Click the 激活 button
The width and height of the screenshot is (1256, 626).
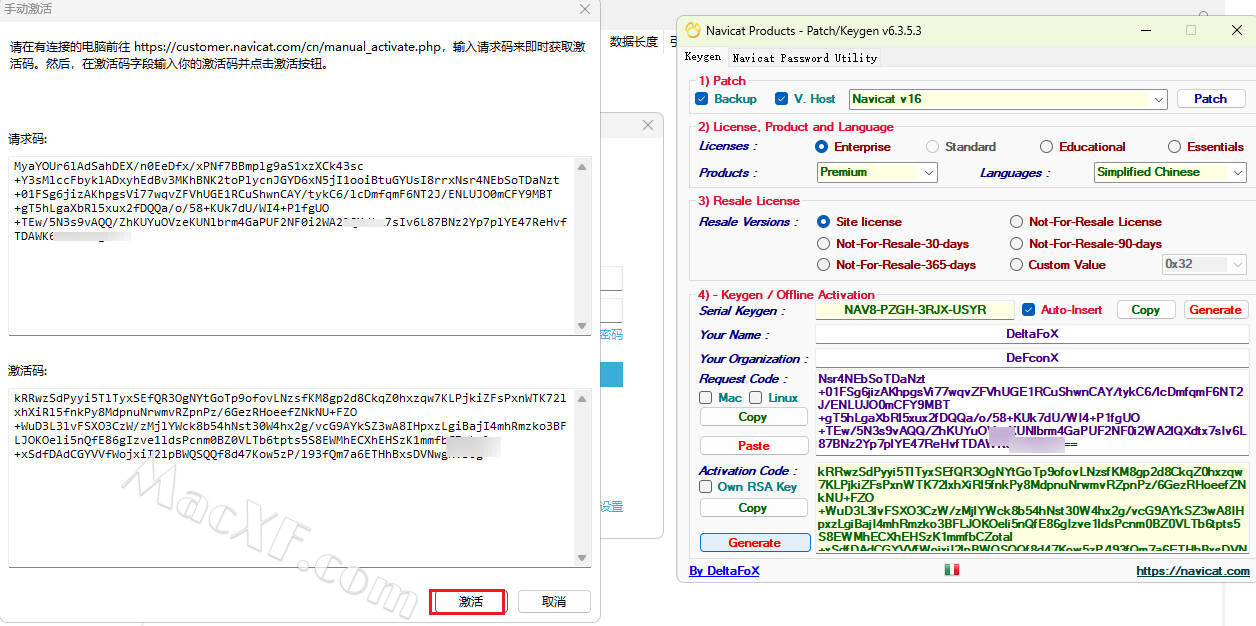coord(470,602)
